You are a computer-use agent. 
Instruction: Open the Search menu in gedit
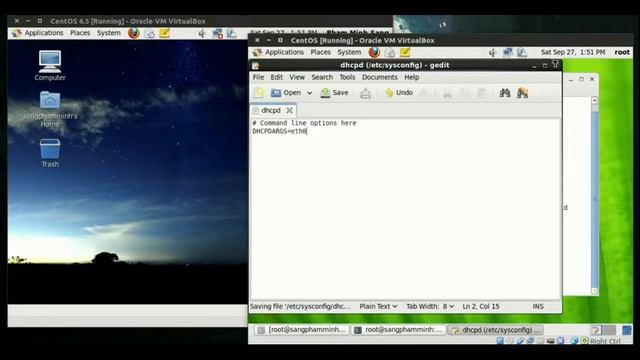(322, 77)
